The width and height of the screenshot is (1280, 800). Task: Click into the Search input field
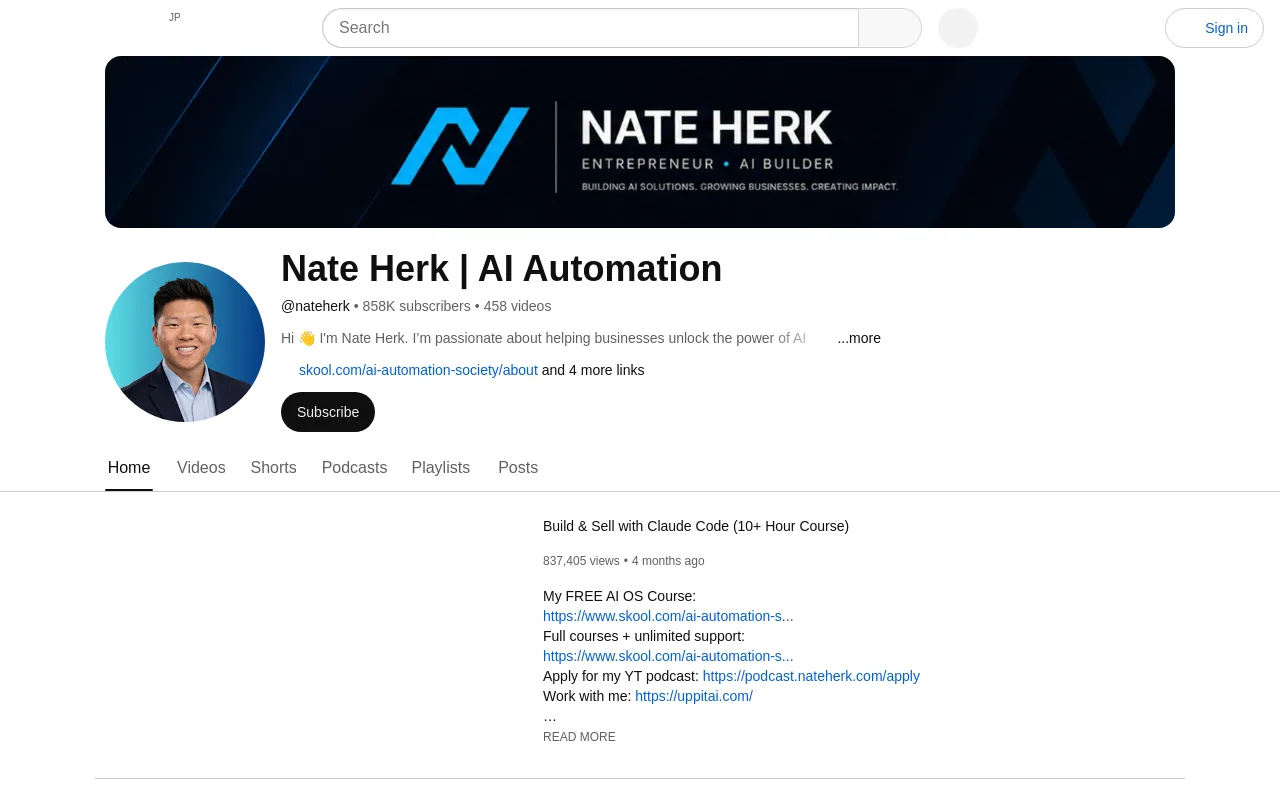(590, 28)
